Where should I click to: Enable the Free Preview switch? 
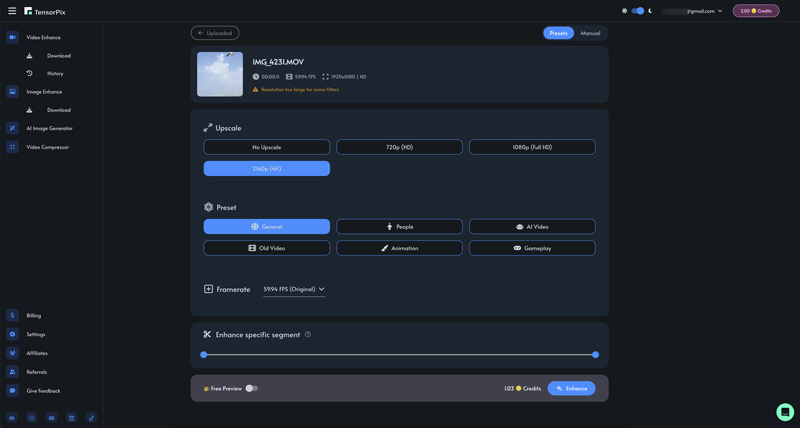pyautogui.click(x=252, y=388)
